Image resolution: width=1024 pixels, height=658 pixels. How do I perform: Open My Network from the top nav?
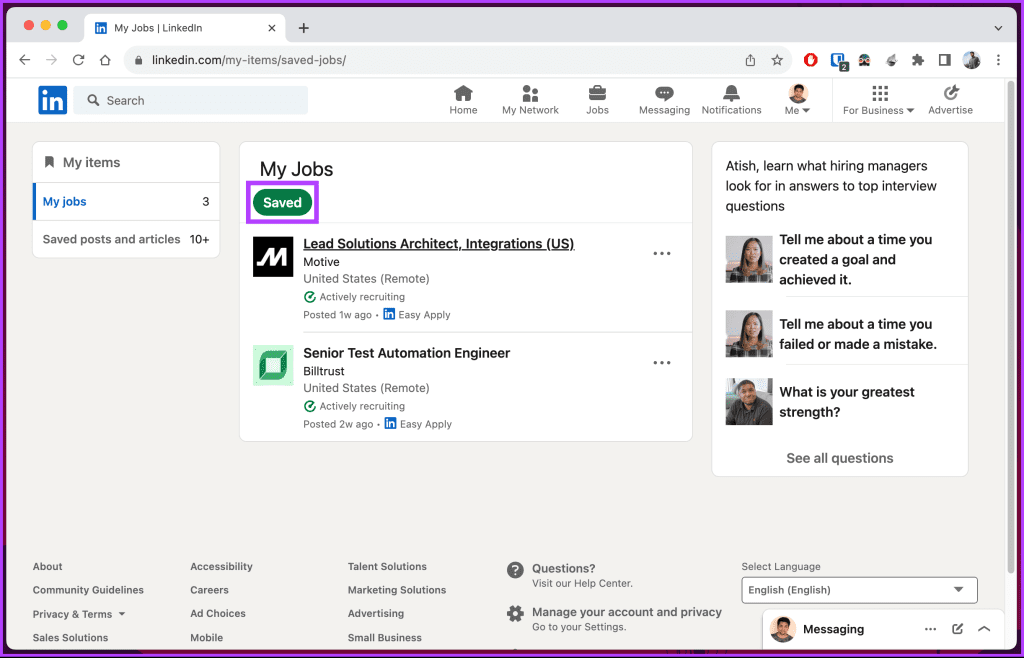(530, 99)
